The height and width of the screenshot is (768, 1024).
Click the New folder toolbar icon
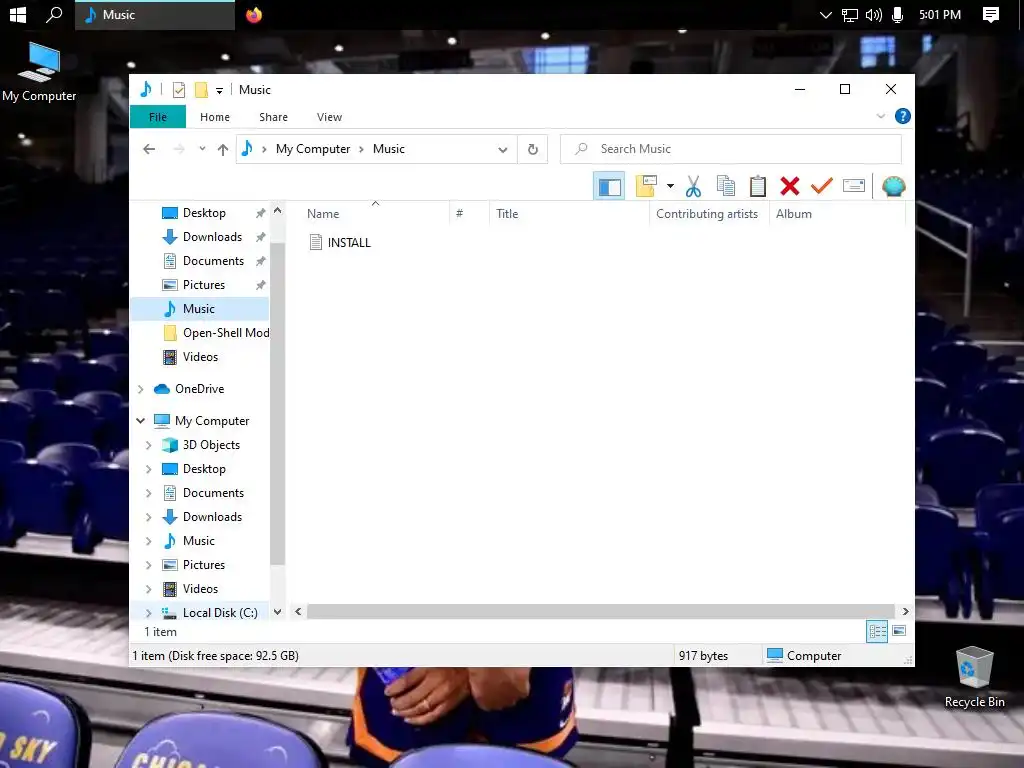[x=646, y=187]
